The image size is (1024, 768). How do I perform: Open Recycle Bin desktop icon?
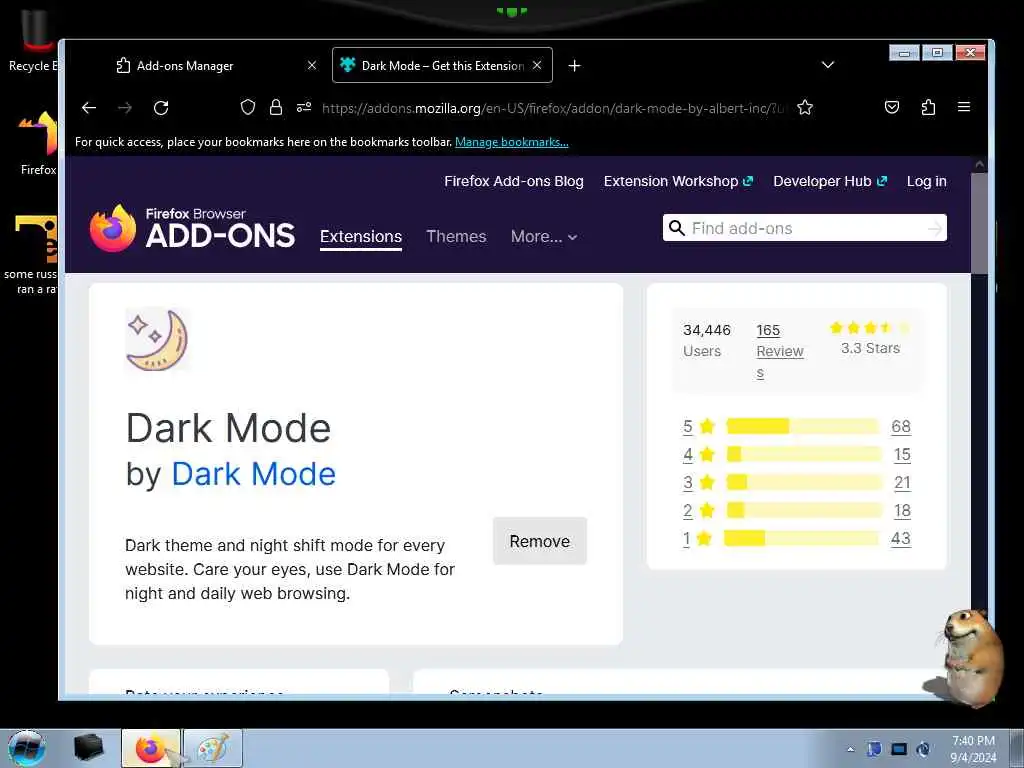[31, 39]
